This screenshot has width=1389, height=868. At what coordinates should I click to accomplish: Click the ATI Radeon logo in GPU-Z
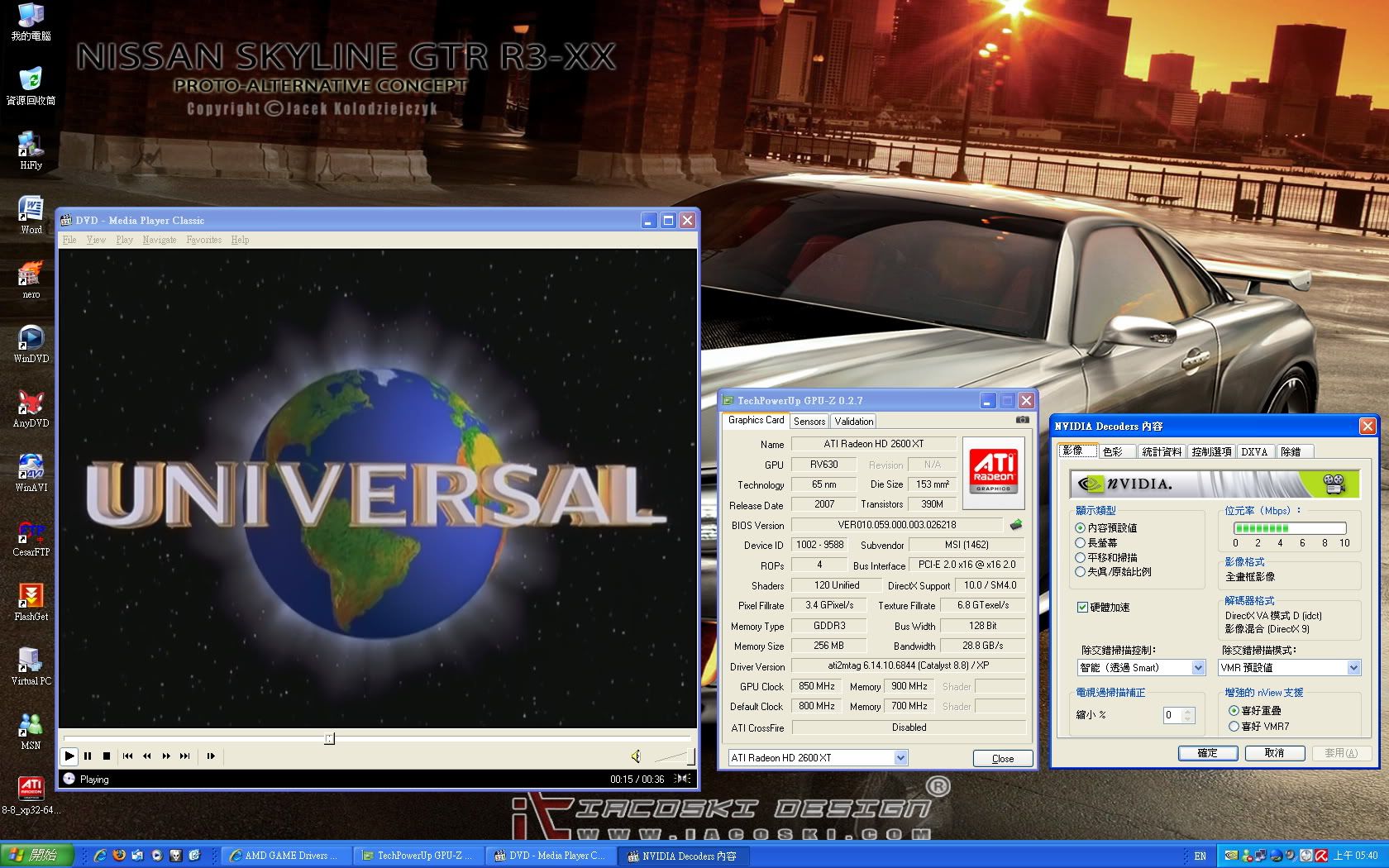[993, 471]
